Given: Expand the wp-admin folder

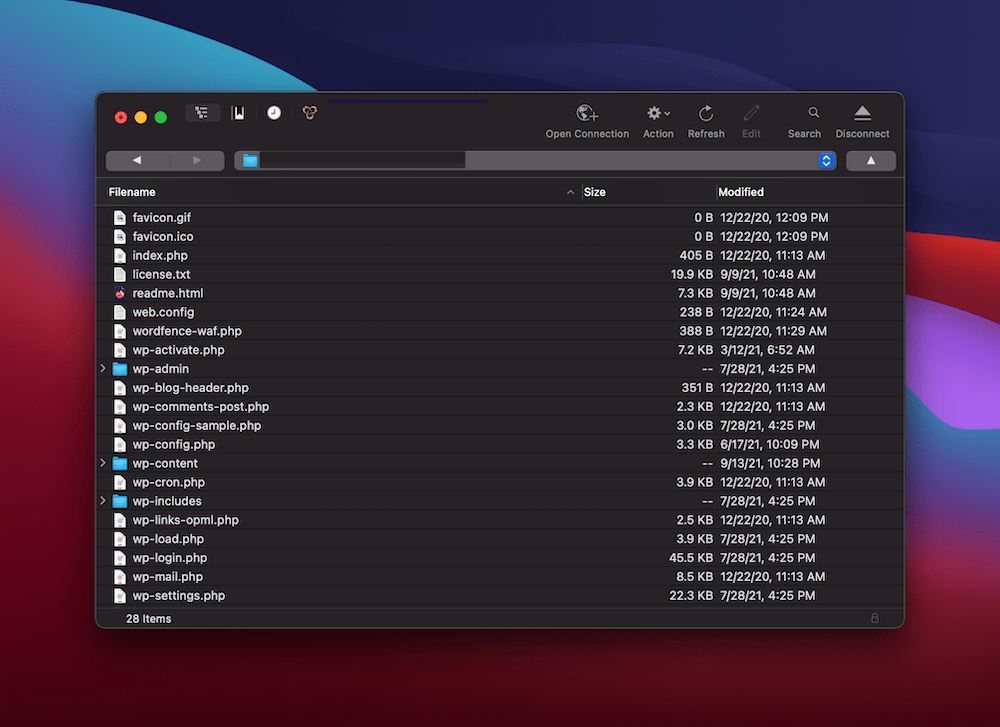Looking at the screenshot, I should pos(103,369).
